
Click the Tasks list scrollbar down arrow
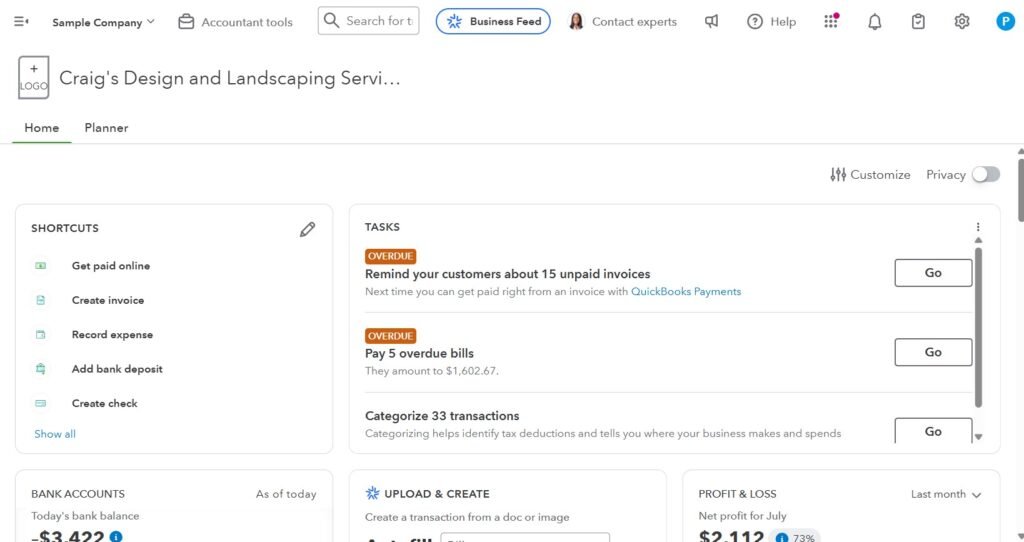click(978, 436)
